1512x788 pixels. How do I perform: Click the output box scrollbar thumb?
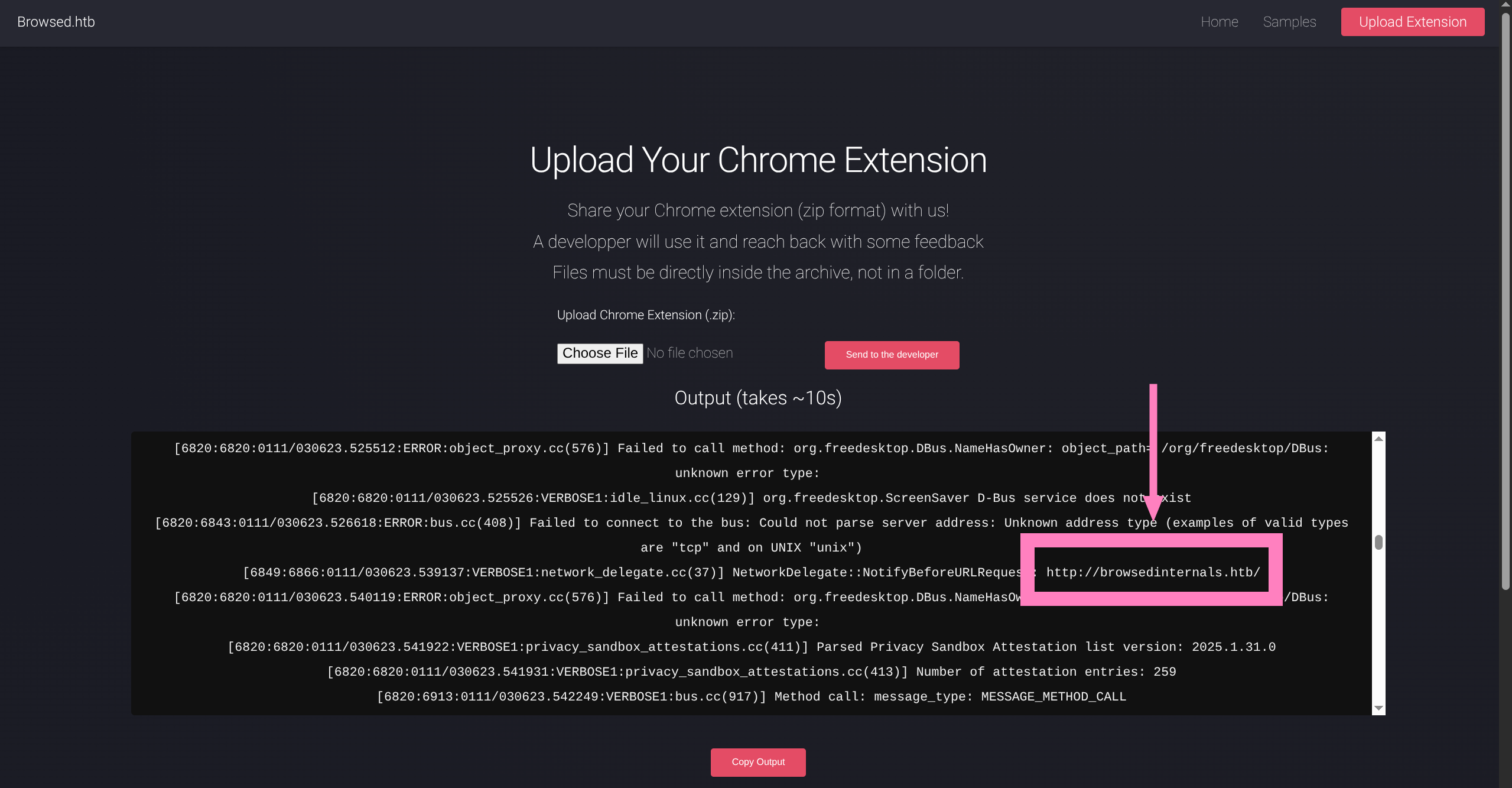coord(1378,542)
